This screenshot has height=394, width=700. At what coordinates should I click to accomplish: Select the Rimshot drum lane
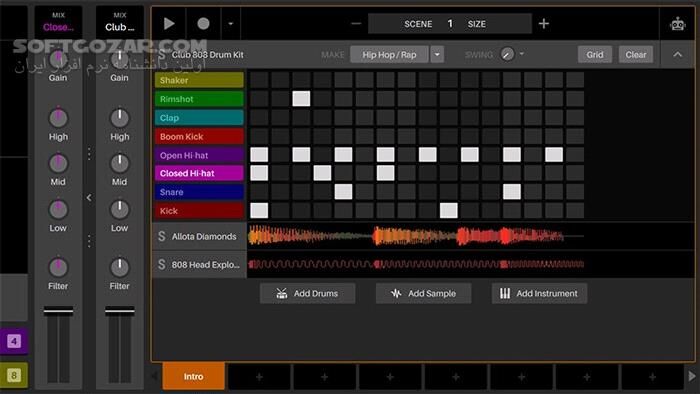tap(199, 99)
